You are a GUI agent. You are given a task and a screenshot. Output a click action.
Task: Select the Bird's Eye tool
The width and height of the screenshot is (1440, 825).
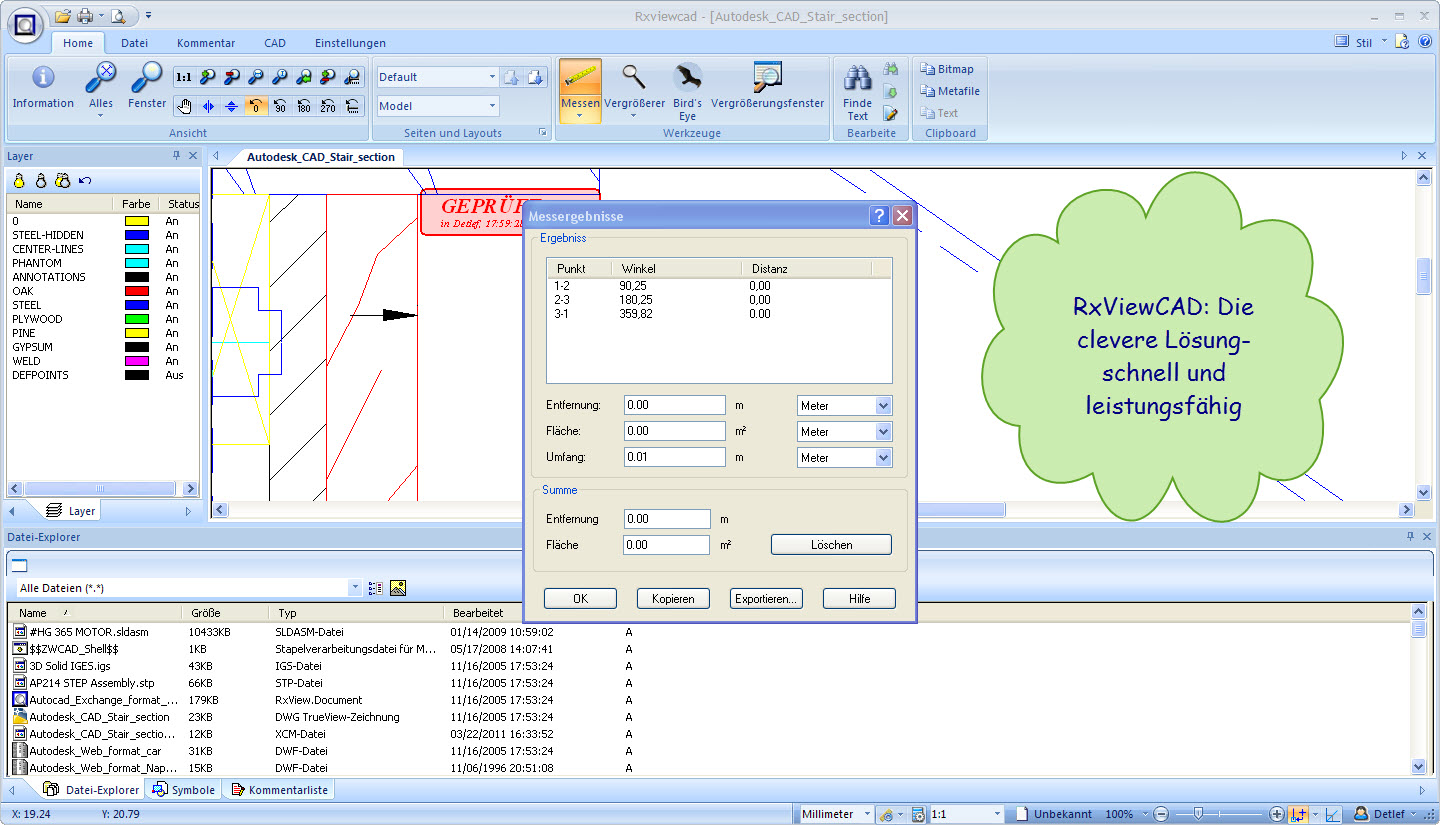[687, 79]
